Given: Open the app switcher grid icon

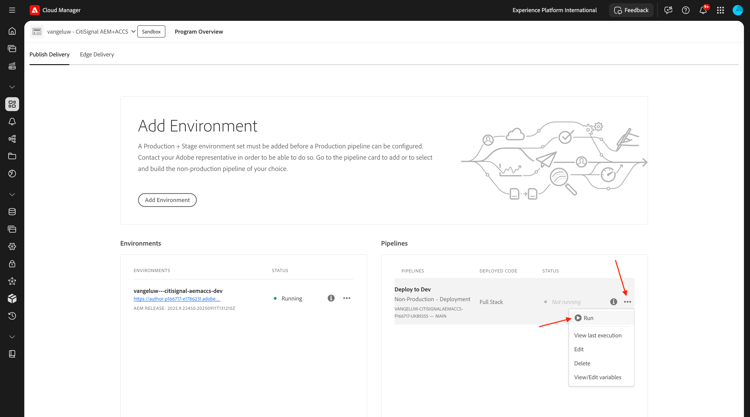Looking at the screenshot, I should (x=720, y=10).
